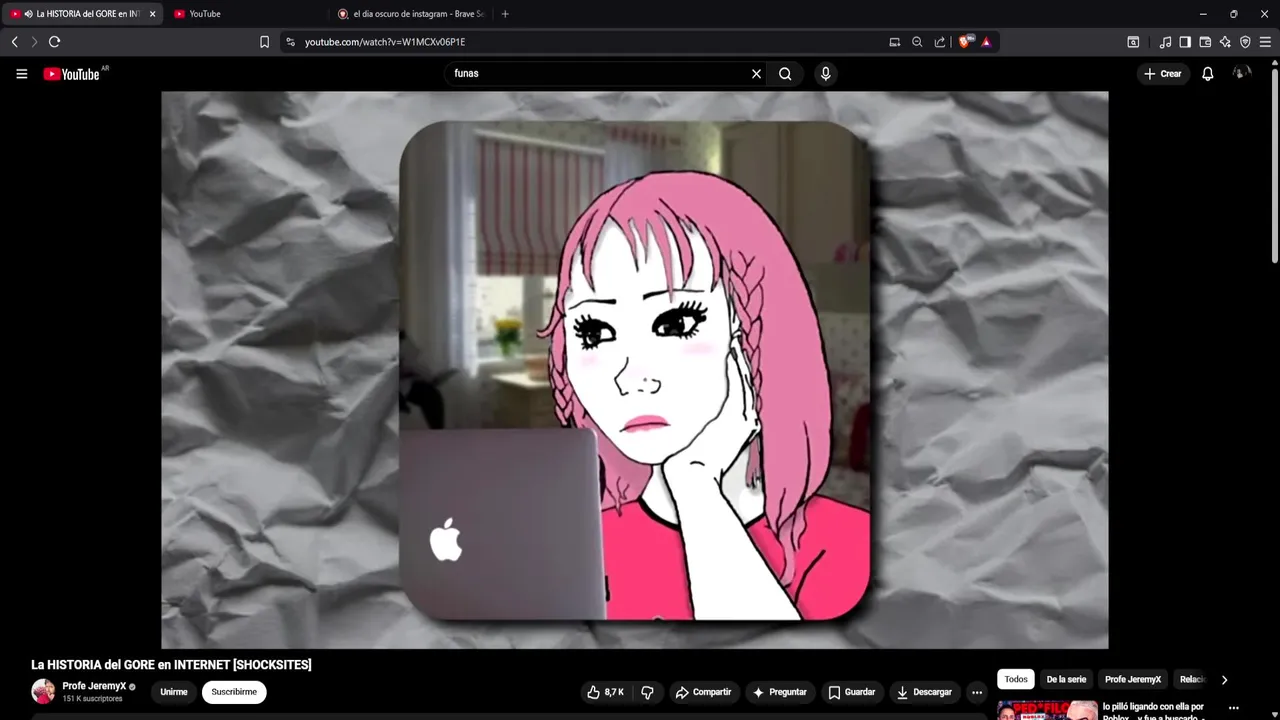Open Profe JeremyX channel name link

coord(94,686)
